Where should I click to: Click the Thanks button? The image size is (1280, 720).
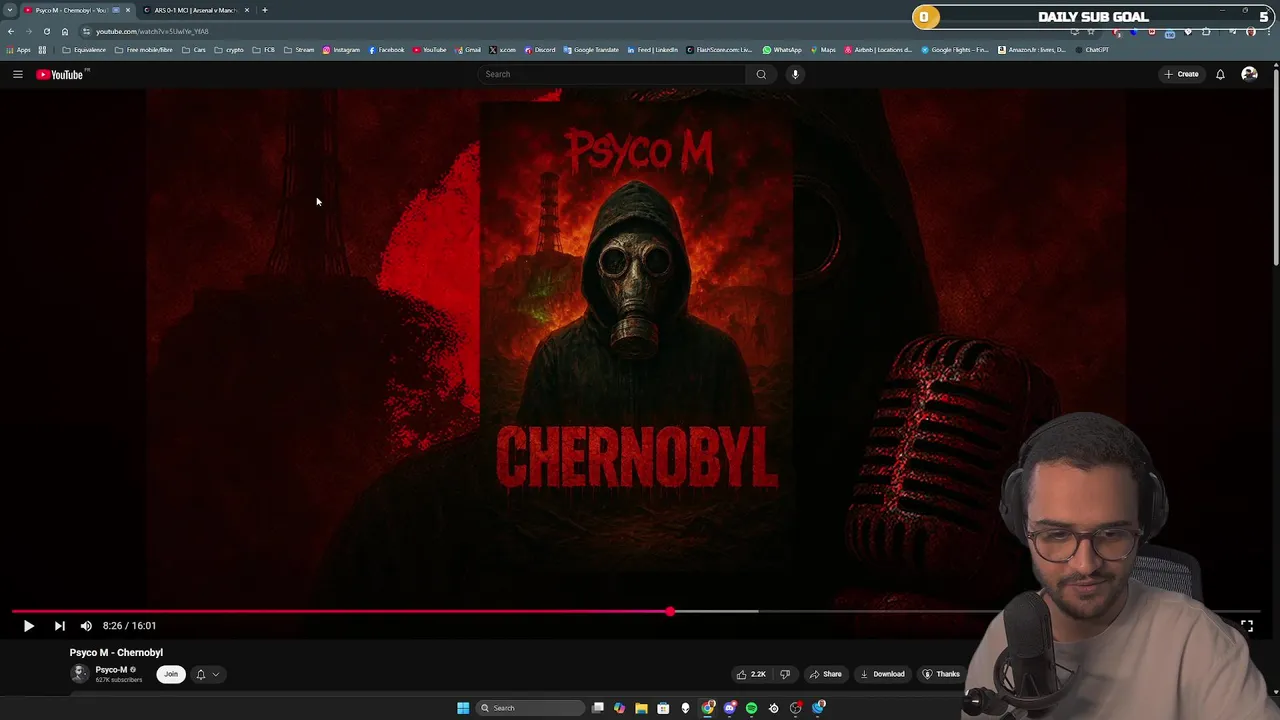(941, 674)
